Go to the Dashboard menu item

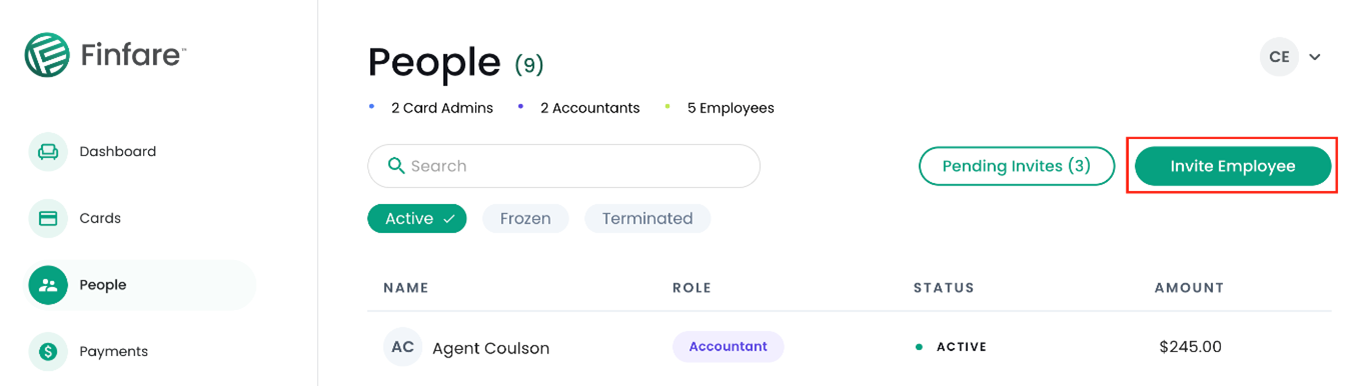[118, 152]
